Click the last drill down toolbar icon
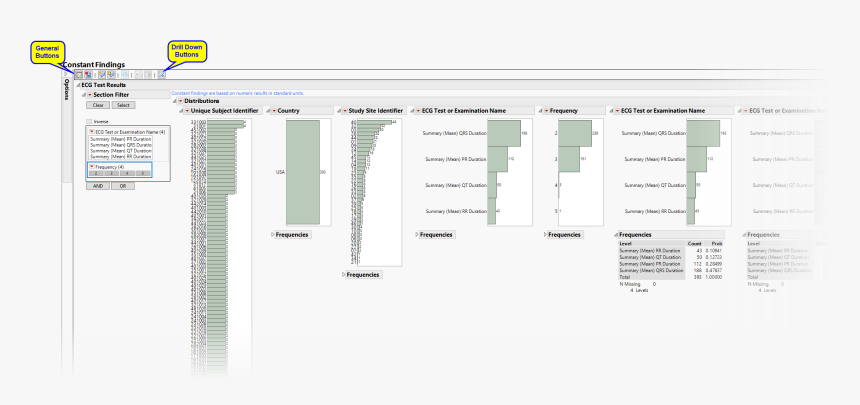 [x=162, y=75]
